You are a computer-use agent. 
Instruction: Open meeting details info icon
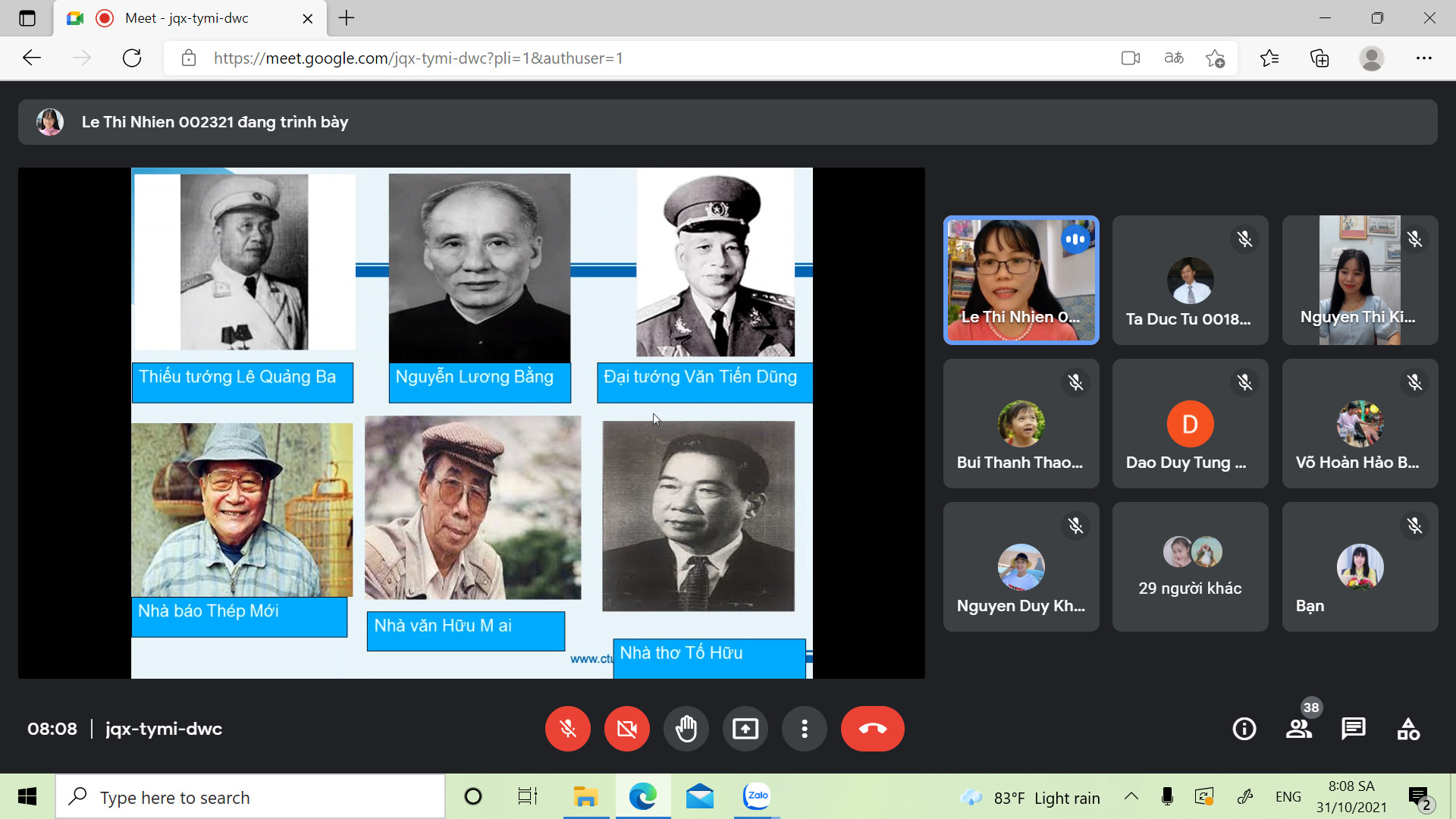coord(1244,729)
